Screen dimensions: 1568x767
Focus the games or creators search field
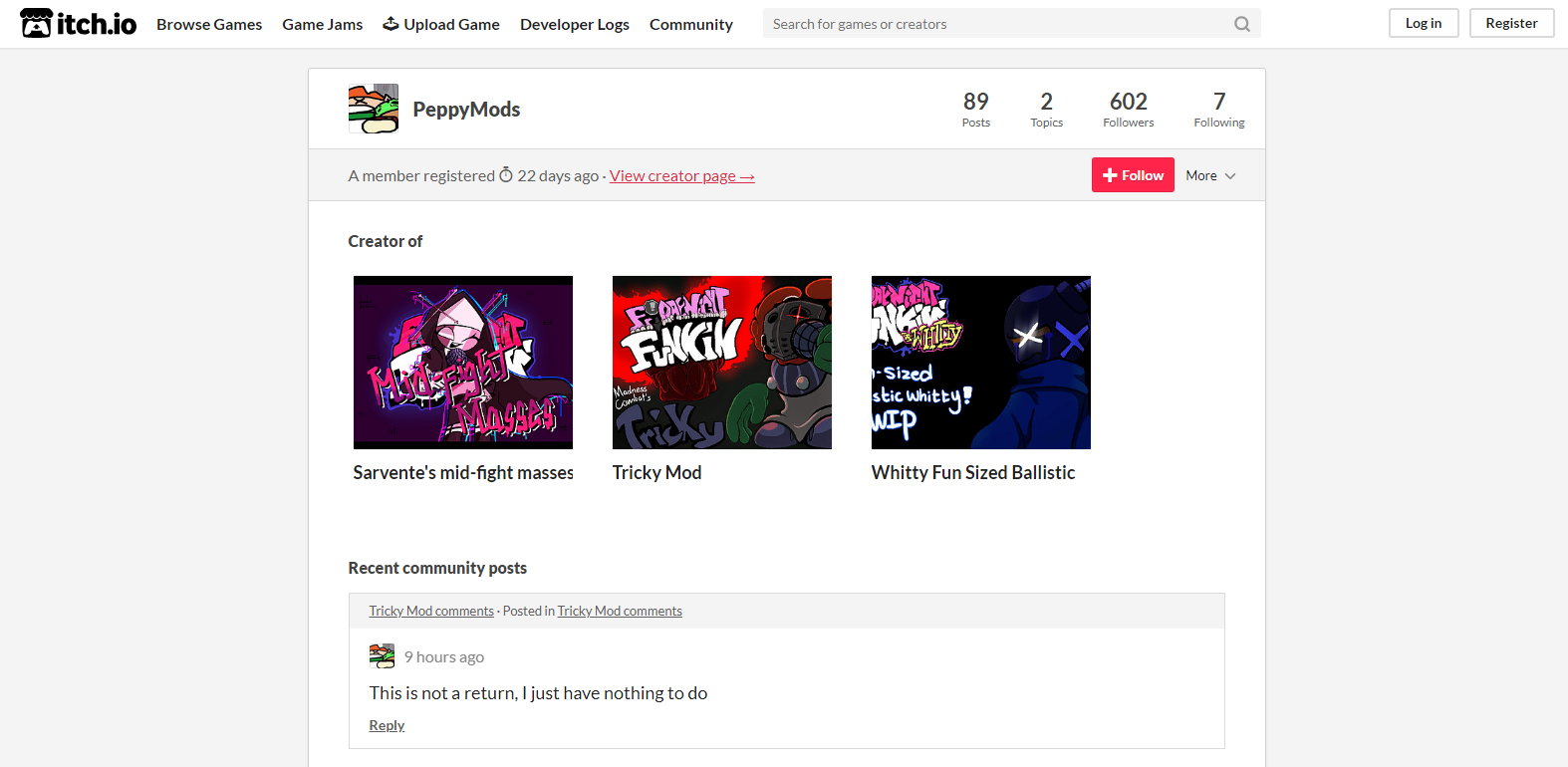pos(996,24)
